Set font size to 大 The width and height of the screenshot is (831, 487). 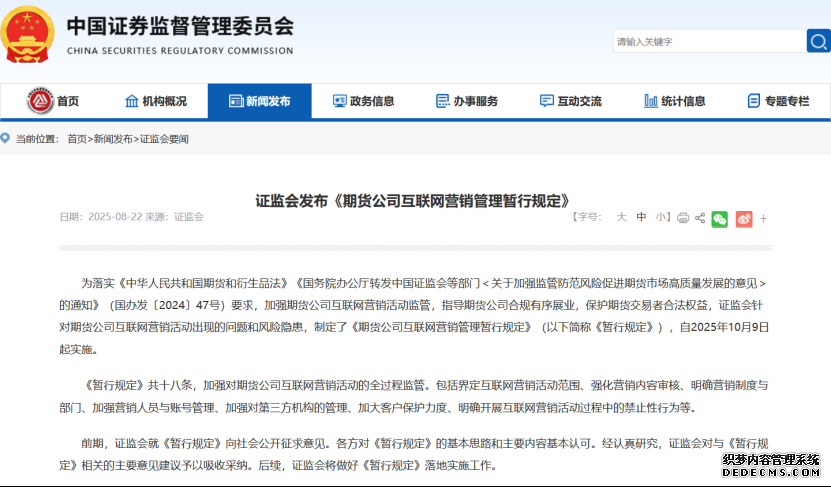tap(621, 217)
